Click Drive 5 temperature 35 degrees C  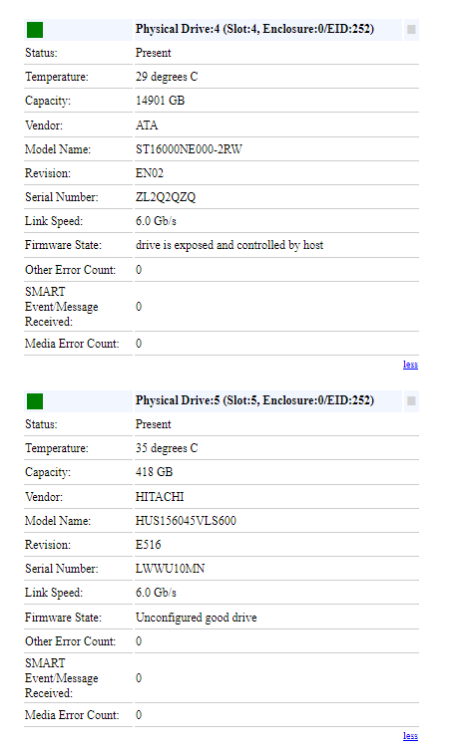click(166, 448)
